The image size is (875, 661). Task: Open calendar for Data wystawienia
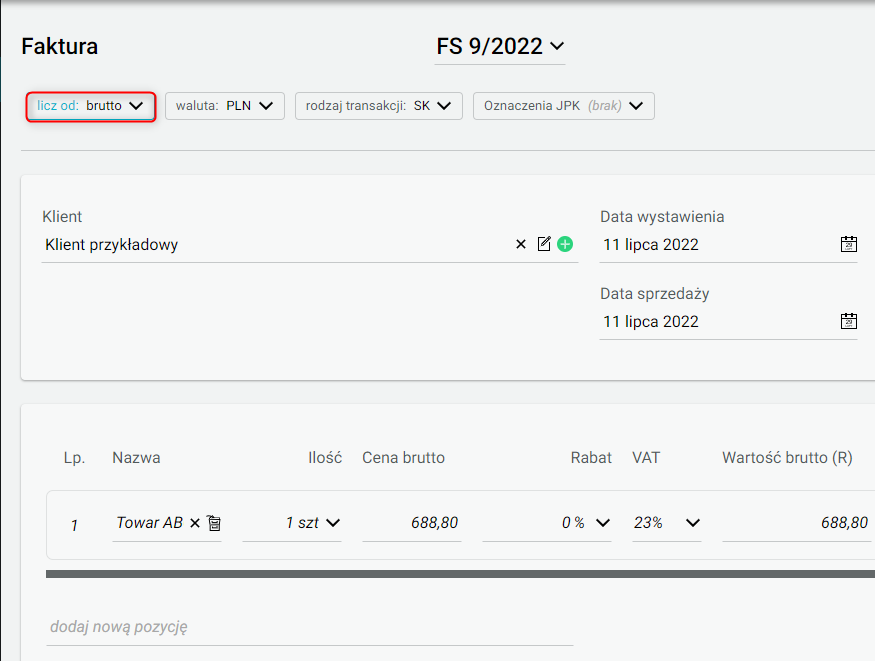[x=848, y=244]
